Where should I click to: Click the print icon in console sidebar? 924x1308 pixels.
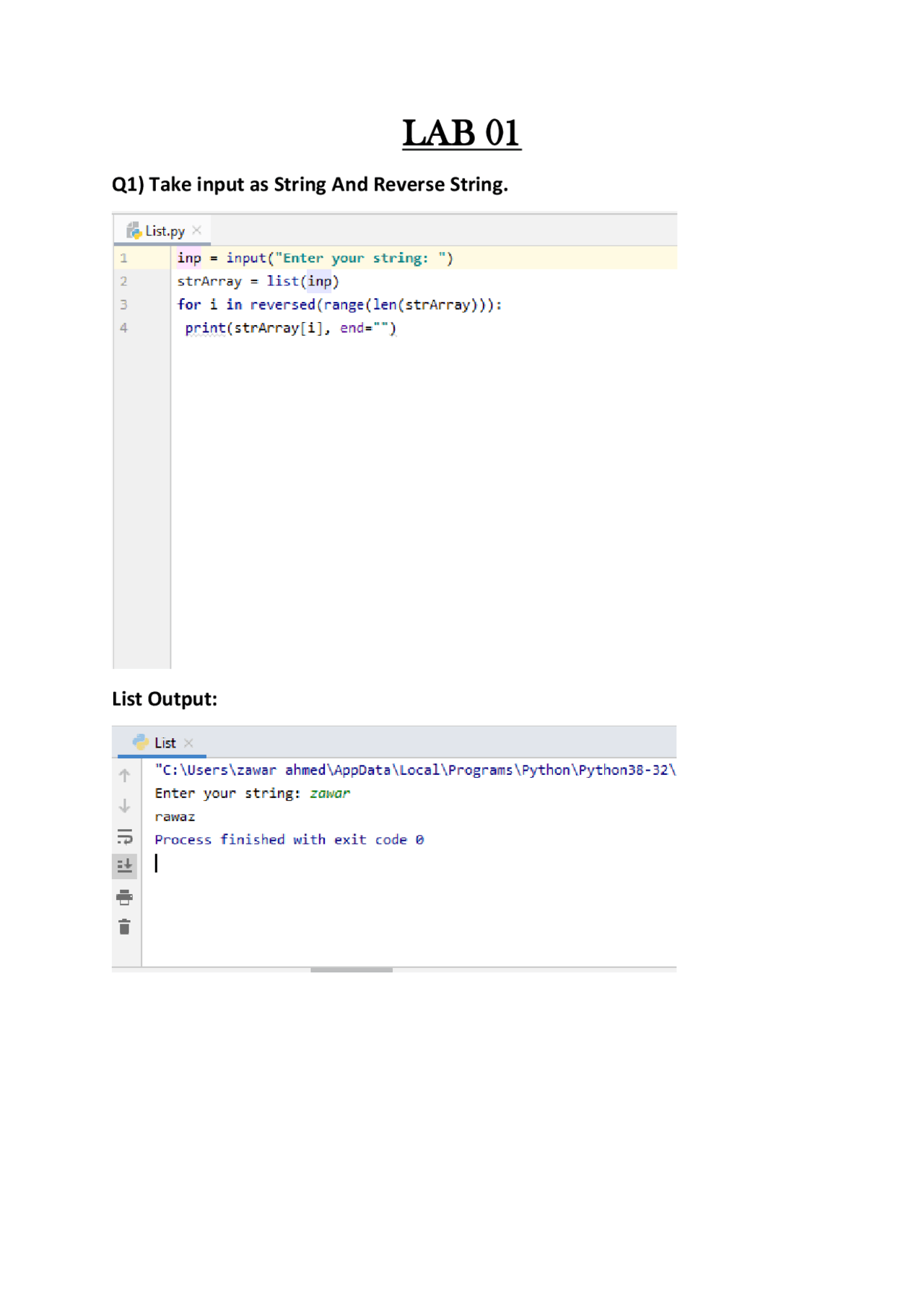pos(125,897)
